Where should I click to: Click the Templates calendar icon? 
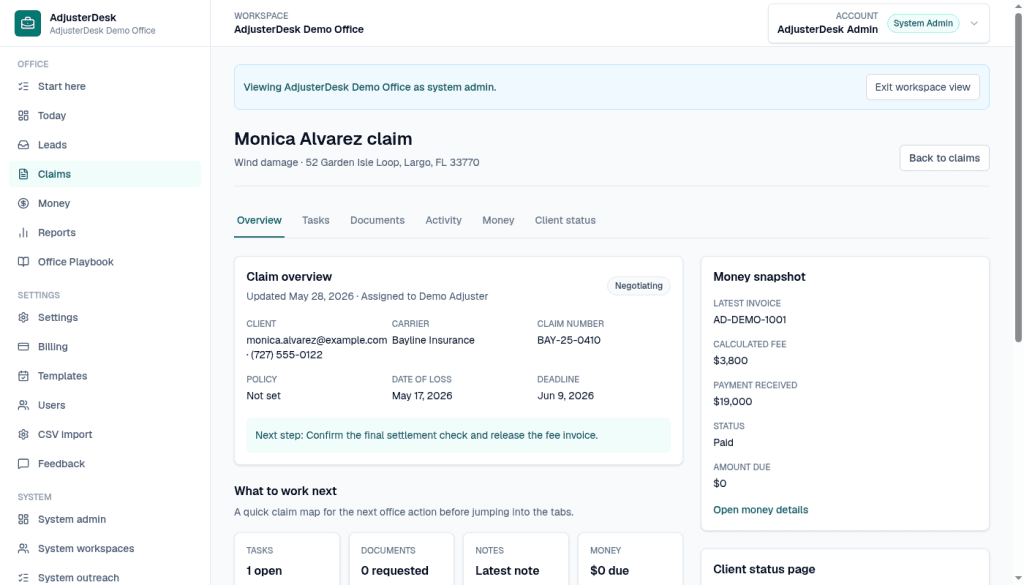point(24,376)
